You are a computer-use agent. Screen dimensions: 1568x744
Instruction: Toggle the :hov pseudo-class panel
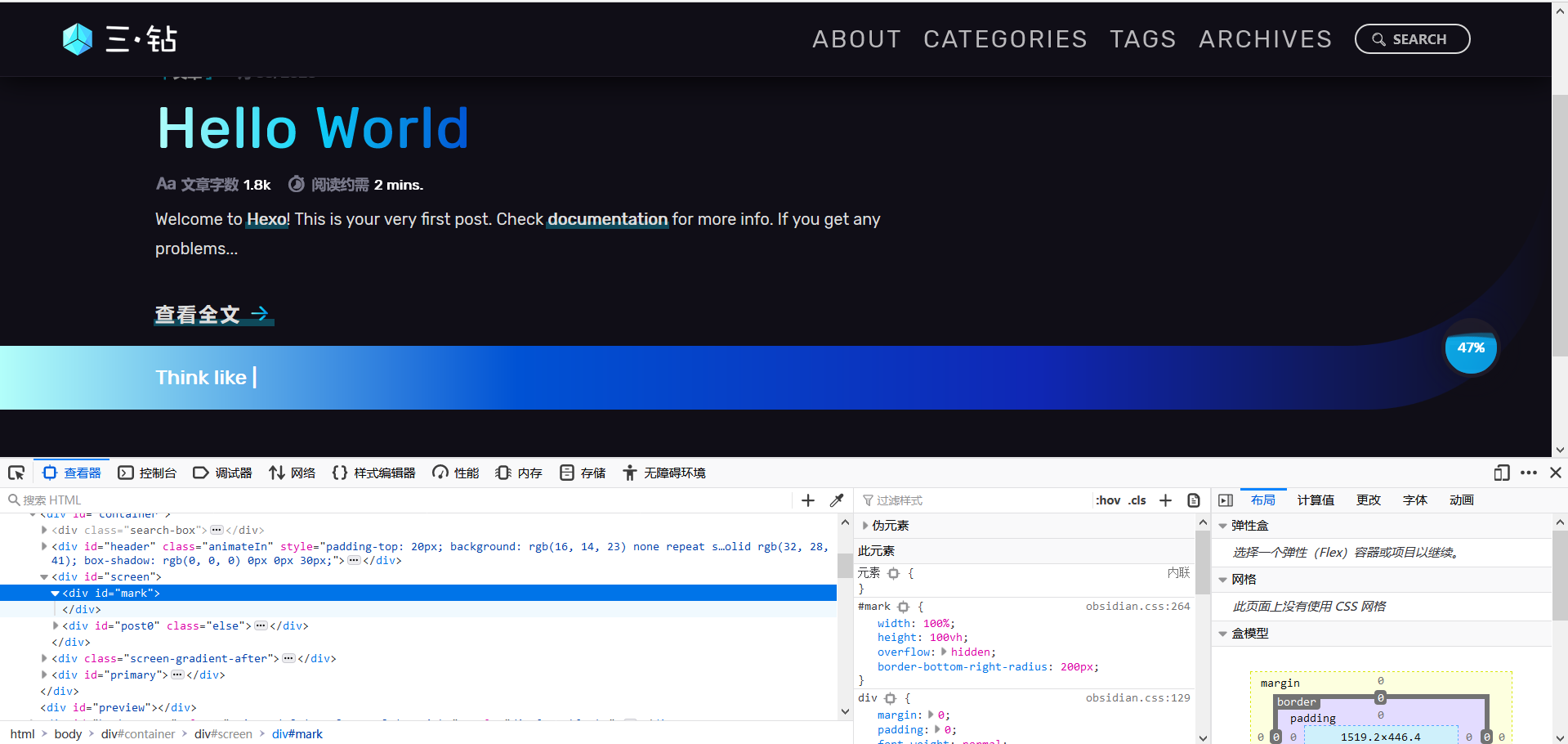(1108, 500)
